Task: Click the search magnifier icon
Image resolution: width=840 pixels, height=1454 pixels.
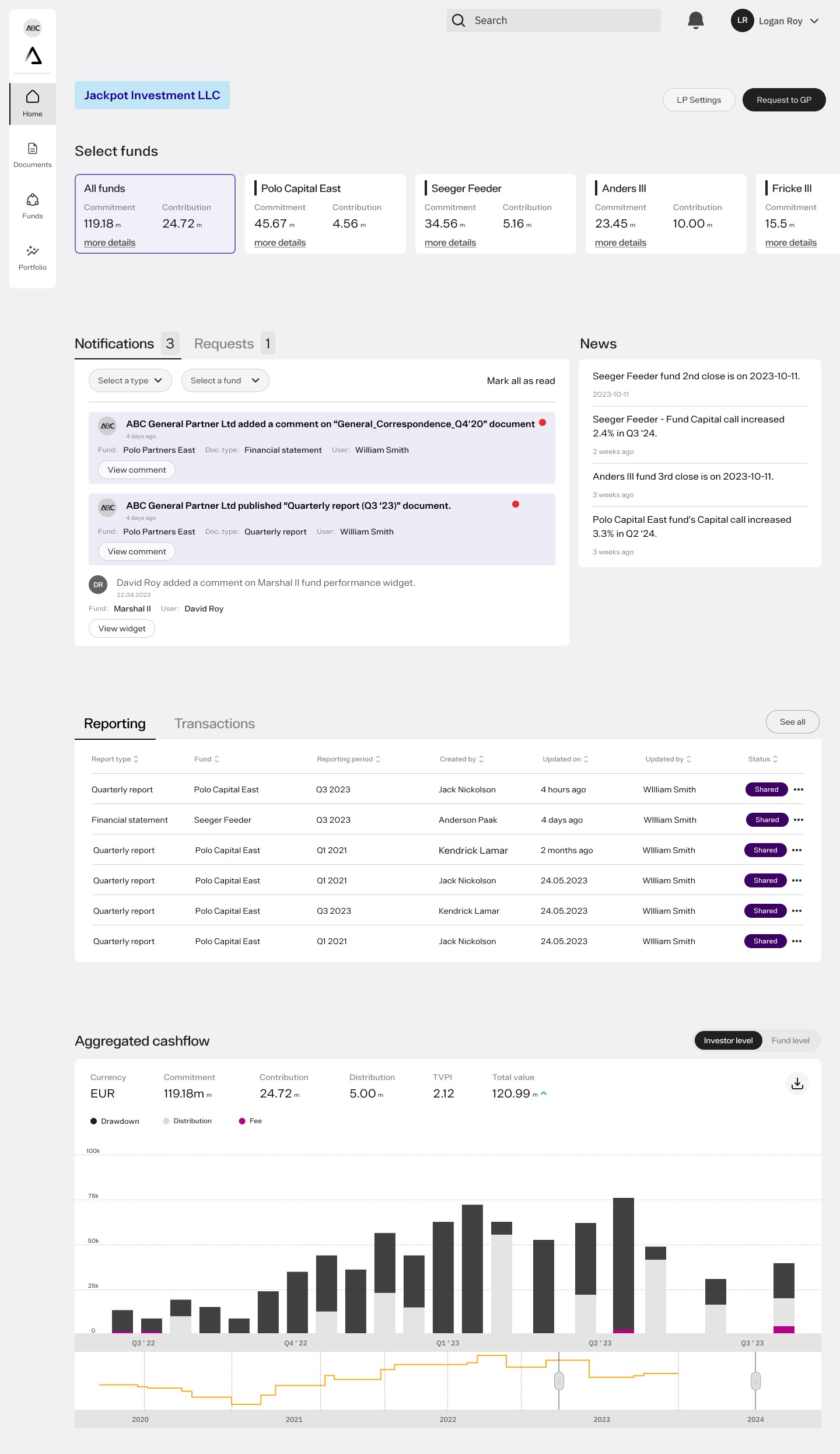Action: click(x=459, y=20)
